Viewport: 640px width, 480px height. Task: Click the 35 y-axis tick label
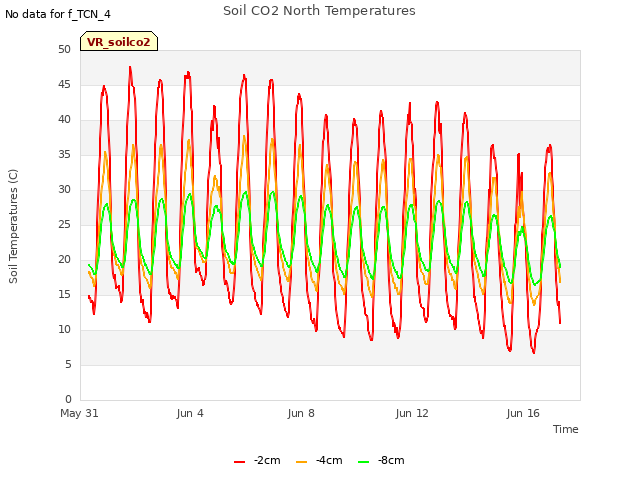[64, 154]
